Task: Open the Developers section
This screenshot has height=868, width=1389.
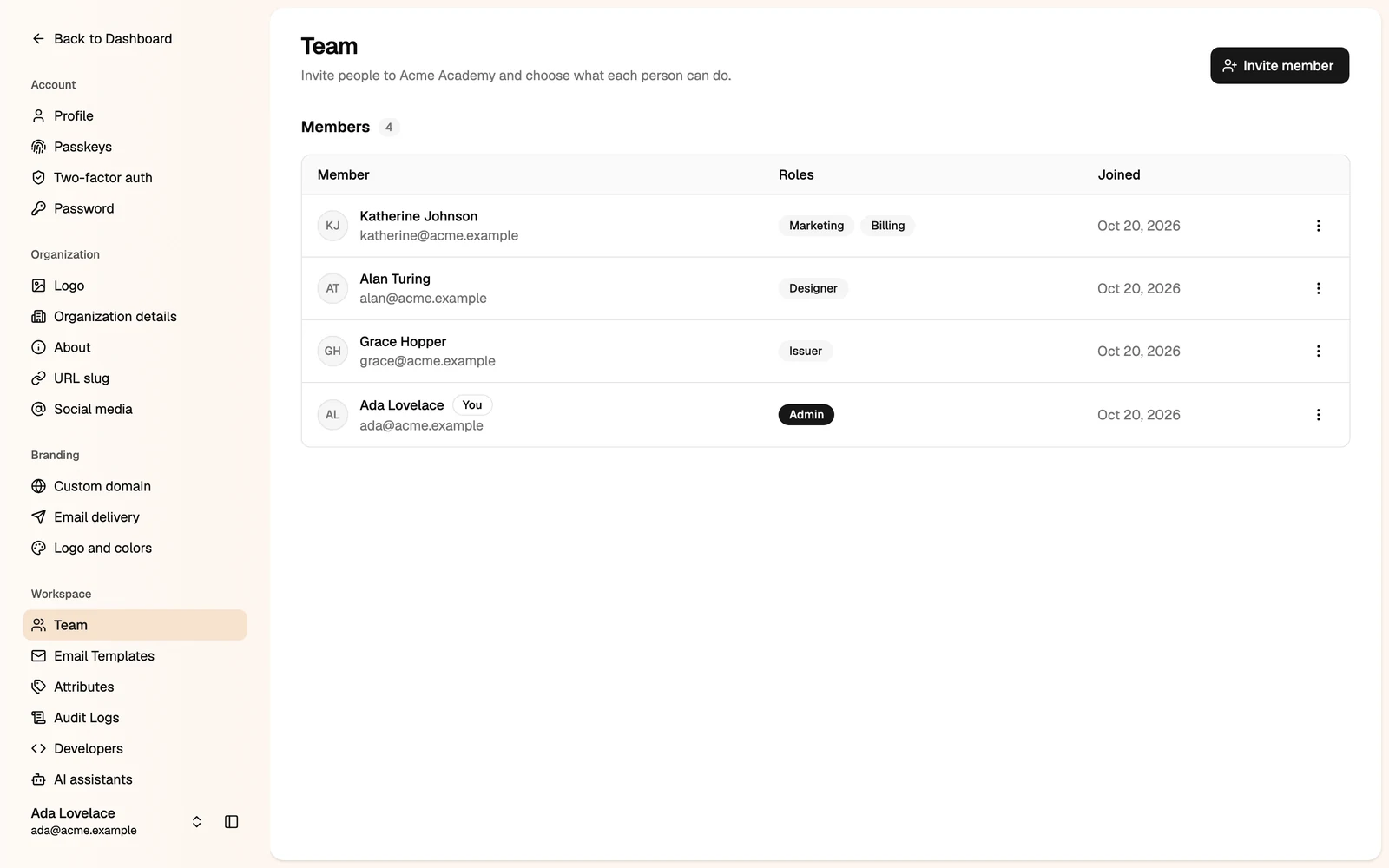Action: [135, 748]
